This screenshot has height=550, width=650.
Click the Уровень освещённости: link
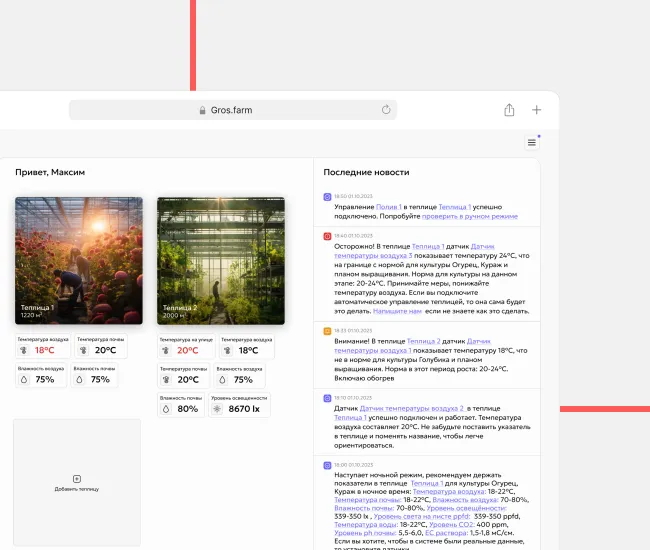[466, 508]
